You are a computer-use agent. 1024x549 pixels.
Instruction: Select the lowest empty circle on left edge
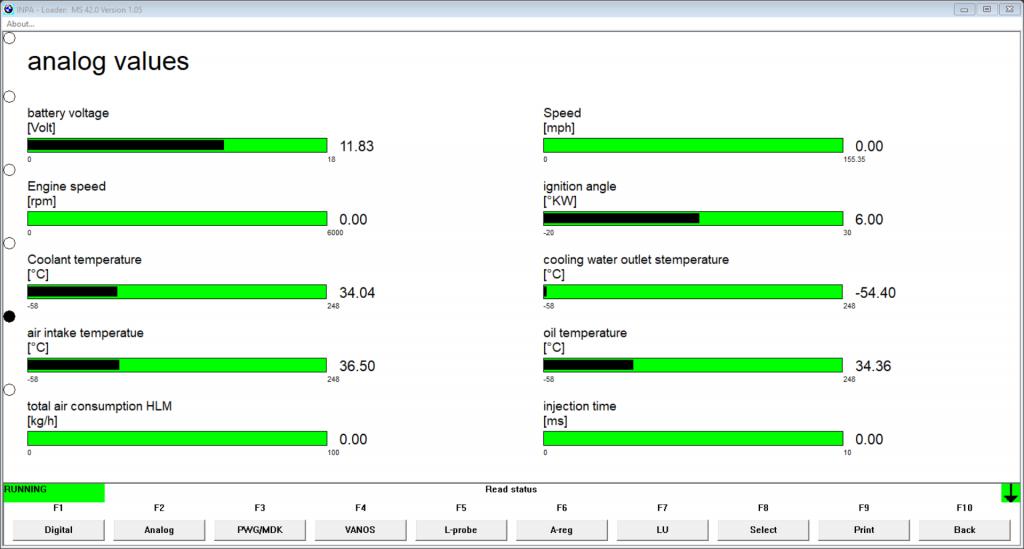pos(10,390)
